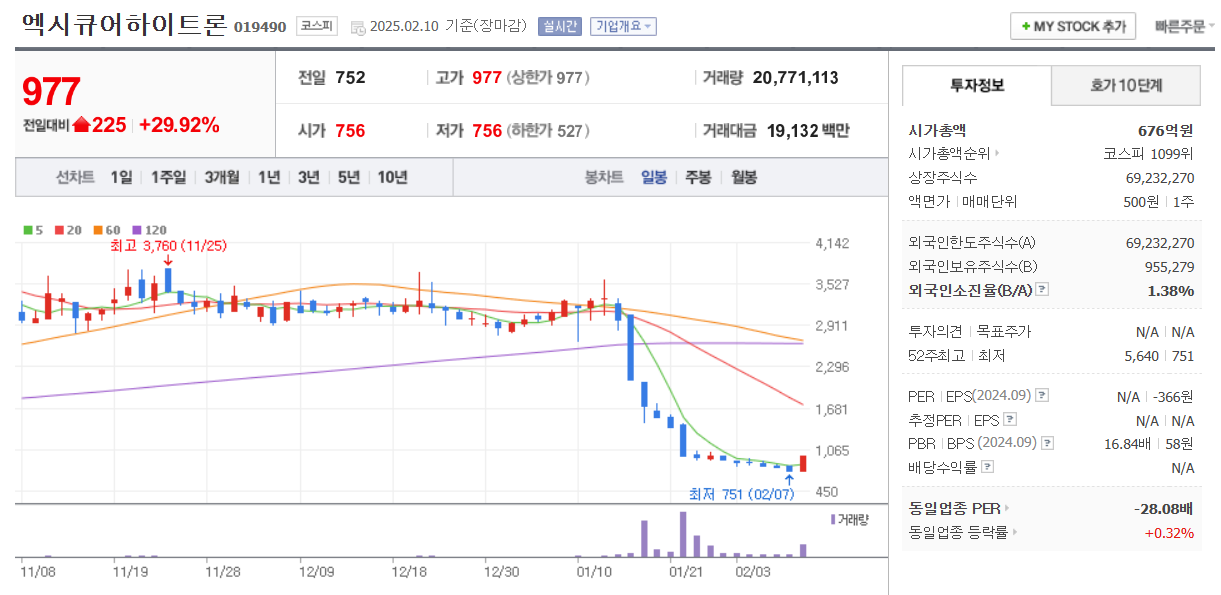Switch to the 투자정보 tab
Screen dimensions: 1221x595
click(x=977, y=86)
